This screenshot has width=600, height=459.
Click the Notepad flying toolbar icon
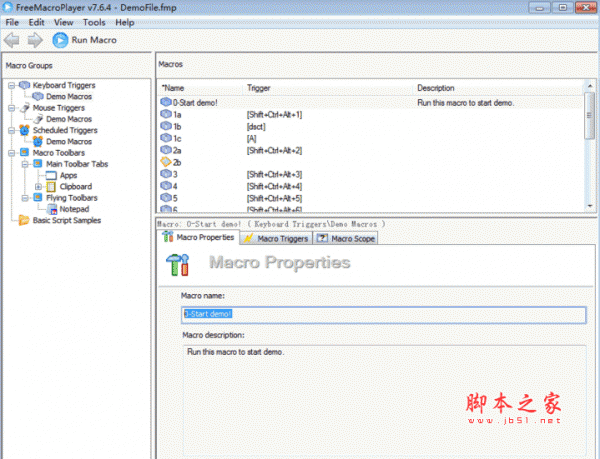pos(51,209)
